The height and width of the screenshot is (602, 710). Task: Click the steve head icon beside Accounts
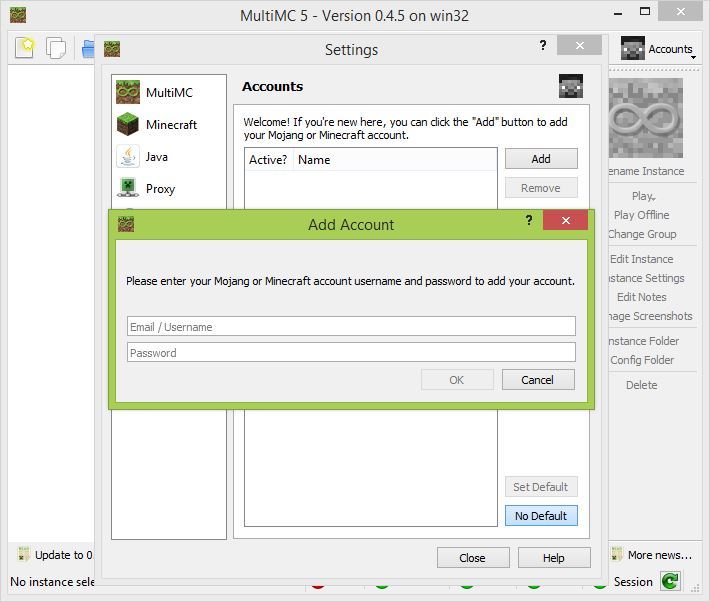pos(633,48)
